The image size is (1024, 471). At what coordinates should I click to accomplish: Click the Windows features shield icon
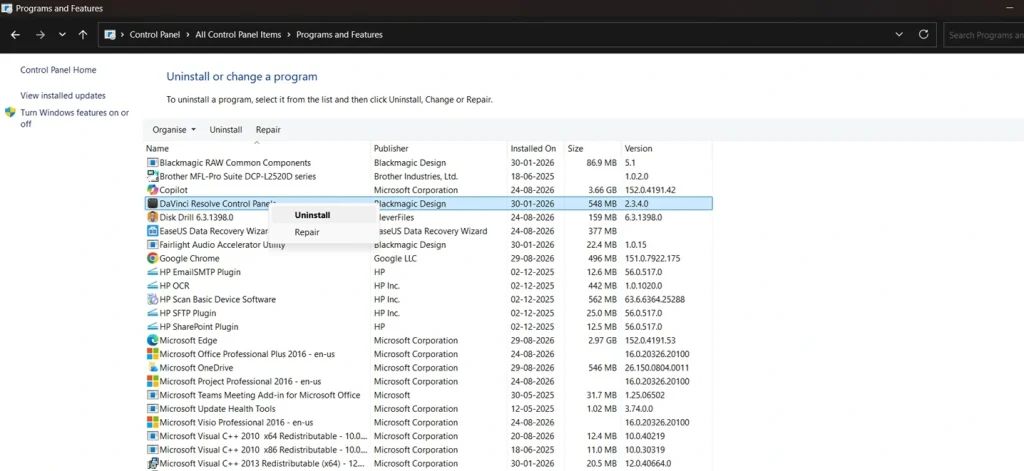pyautogui.click(x=10, y=112)
